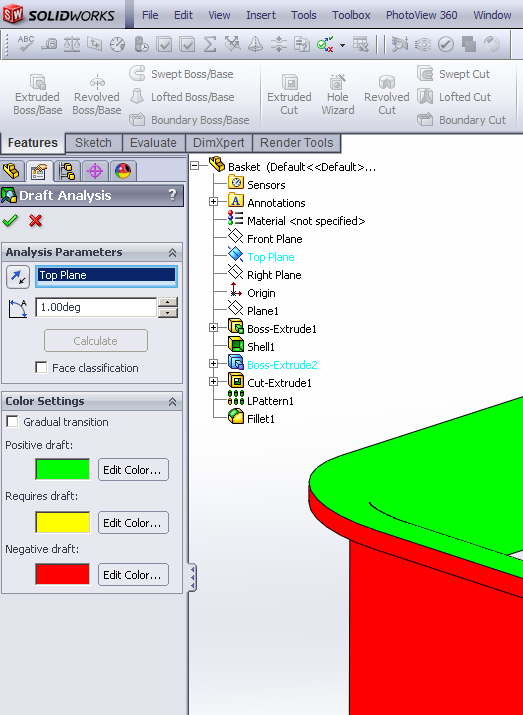Edit Color for Positive draft
The height and width of the screenshot is (715, 523).
click(x=133, y=470)
